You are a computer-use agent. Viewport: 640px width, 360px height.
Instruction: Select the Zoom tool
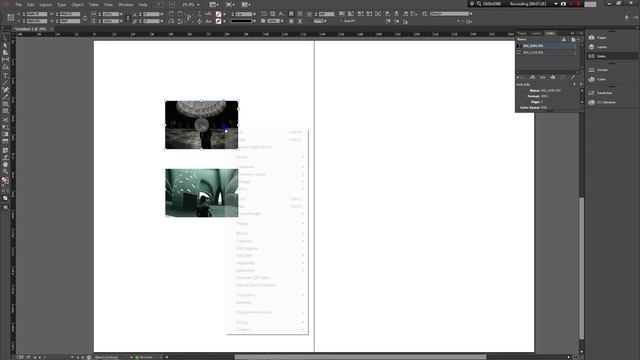tap(5, 172)
